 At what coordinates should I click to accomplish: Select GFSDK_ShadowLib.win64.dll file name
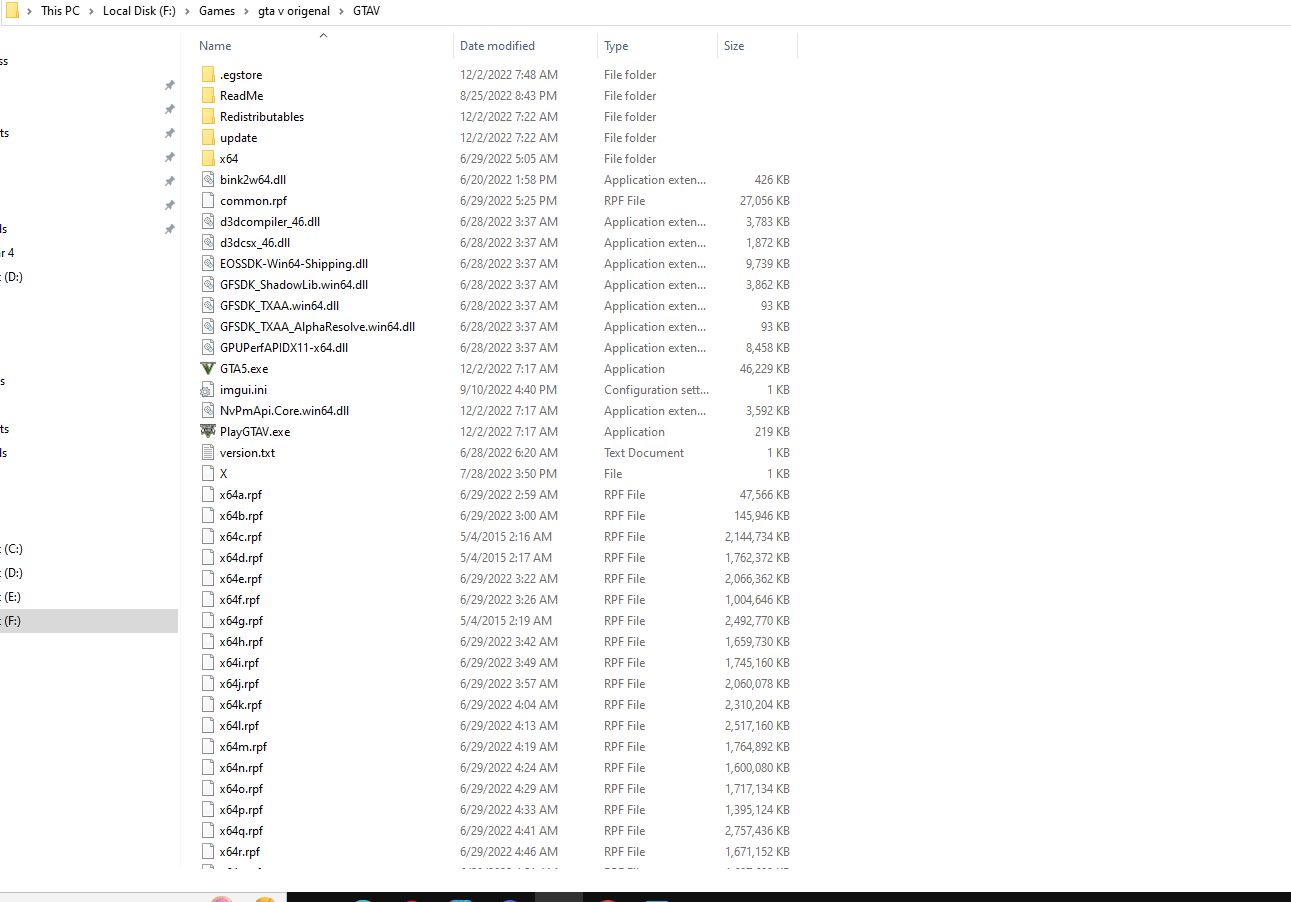point(294,284)
